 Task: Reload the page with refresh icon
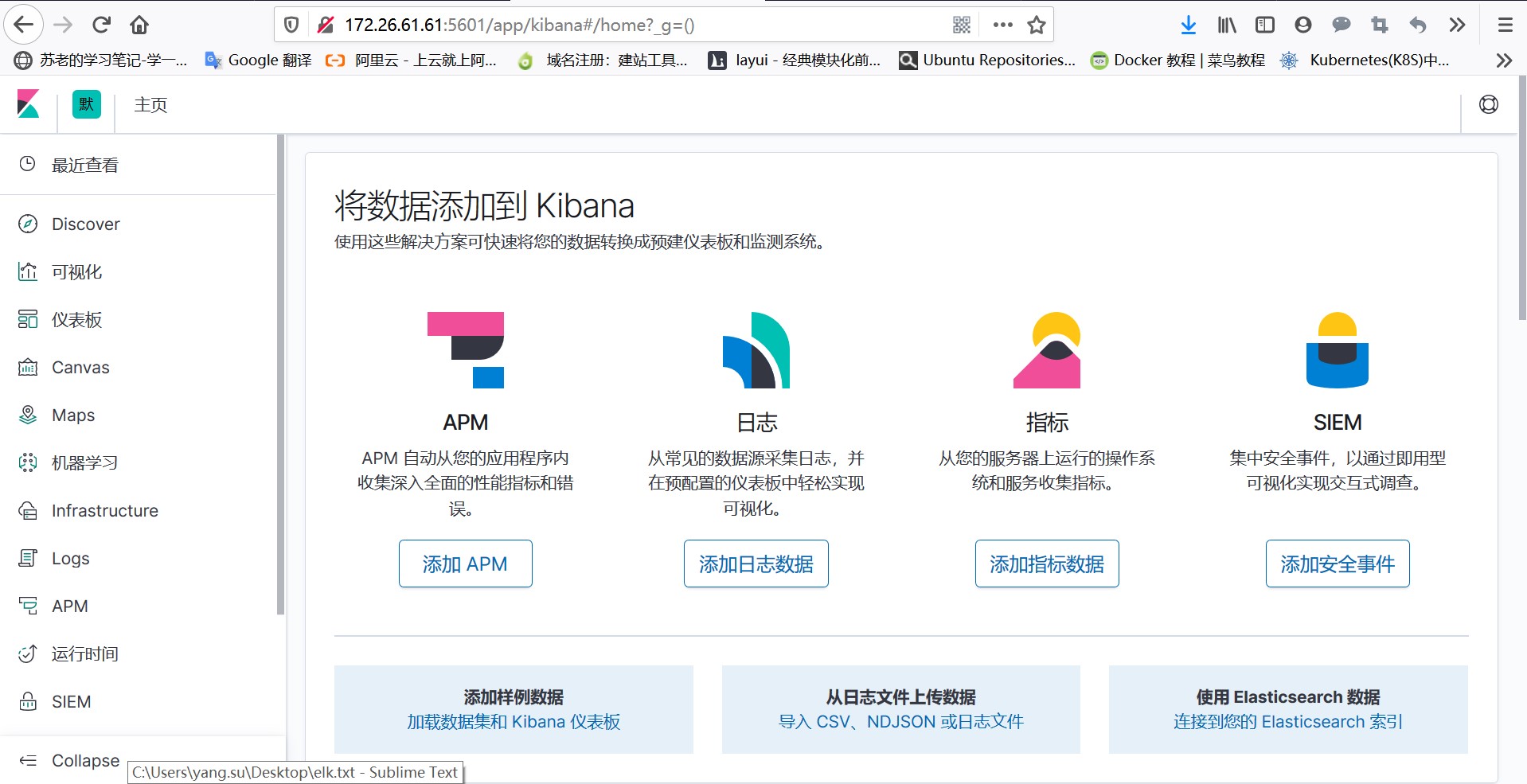(101, 25)
